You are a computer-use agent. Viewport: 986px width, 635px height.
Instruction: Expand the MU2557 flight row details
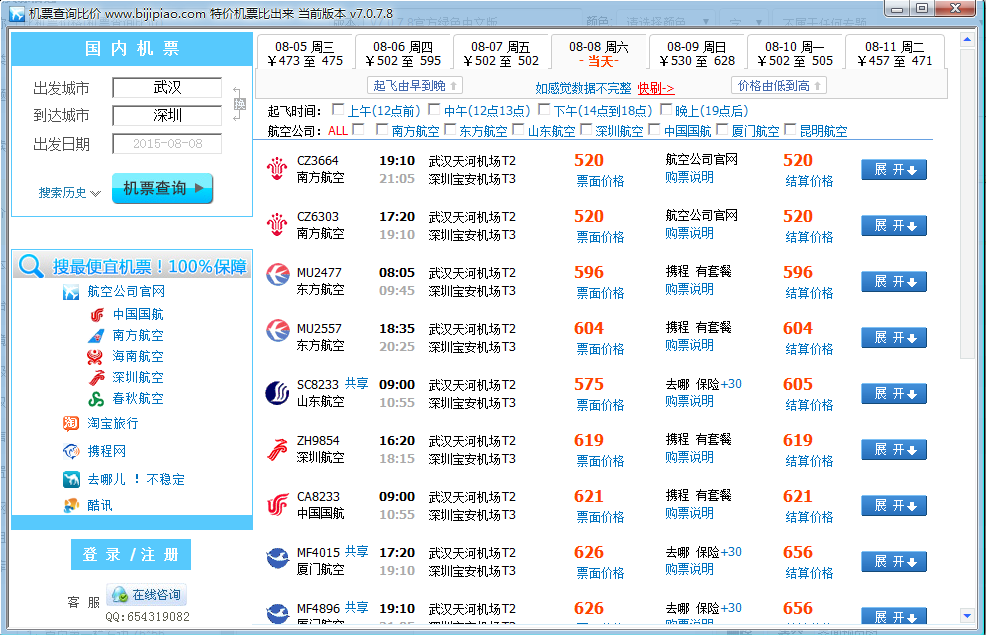coord(894,338)
